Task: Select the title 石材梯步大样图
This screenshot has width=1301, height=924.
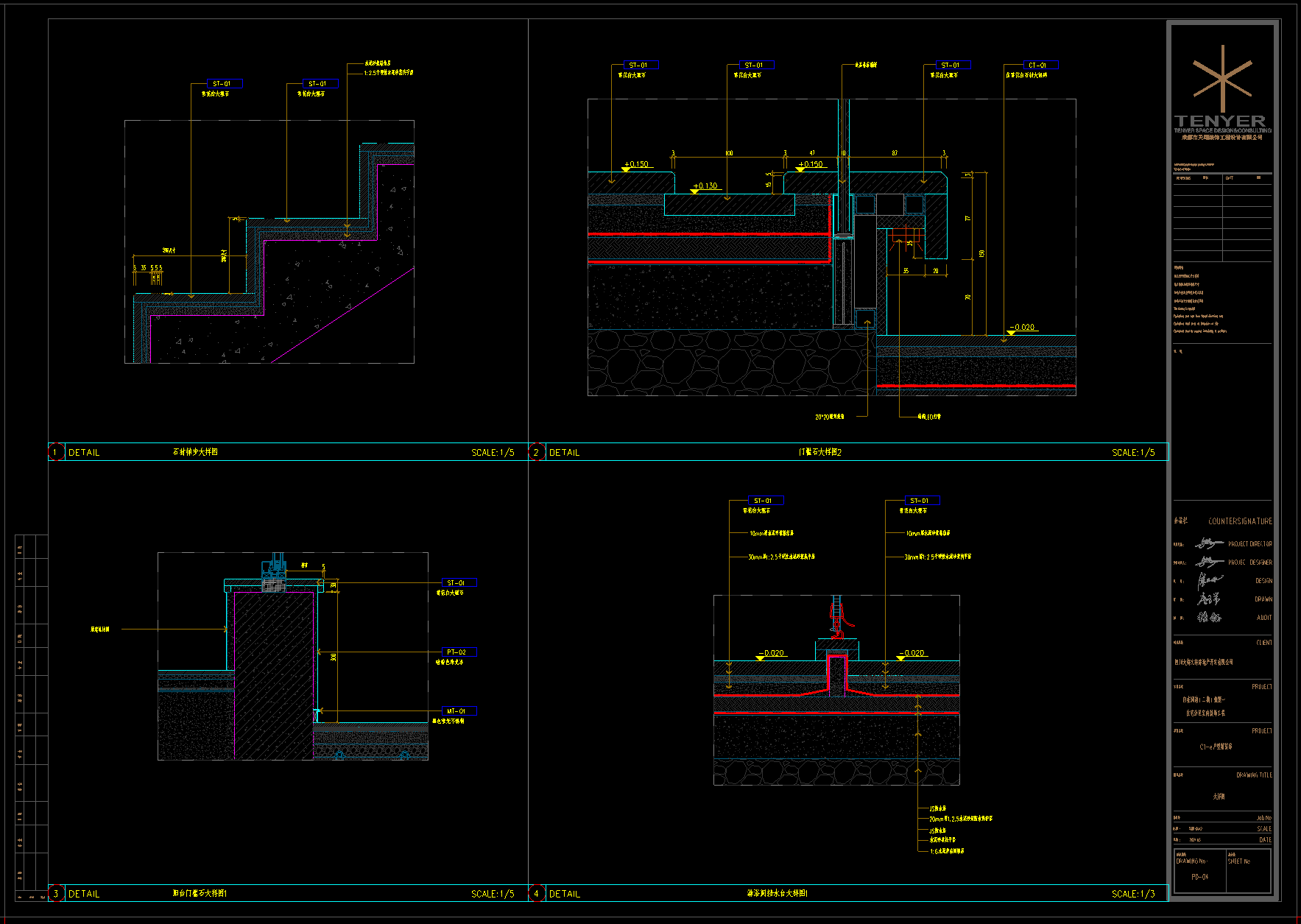Action: click(195, 452)
